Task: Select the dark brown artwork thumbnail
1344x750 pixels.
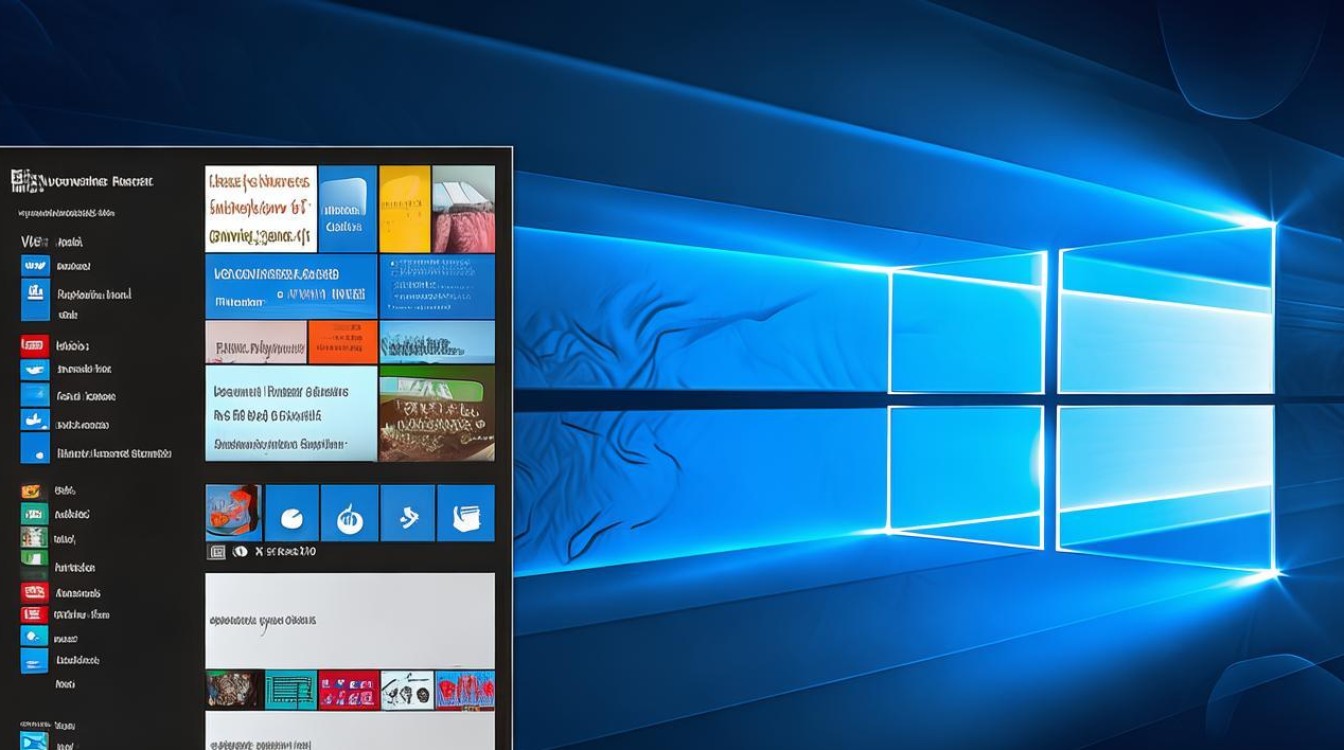Action: coord(234,690)
